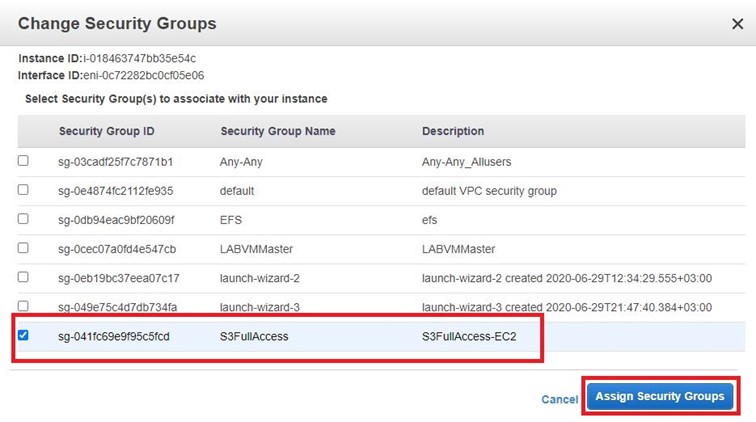Select the EFS security group checkbox
The width and height of the screenshot is (756, 422).
23,218
